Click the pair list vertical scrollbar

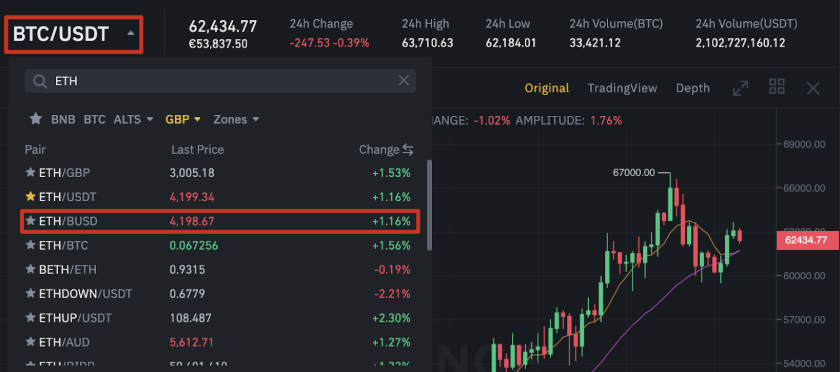click(429, 205)
